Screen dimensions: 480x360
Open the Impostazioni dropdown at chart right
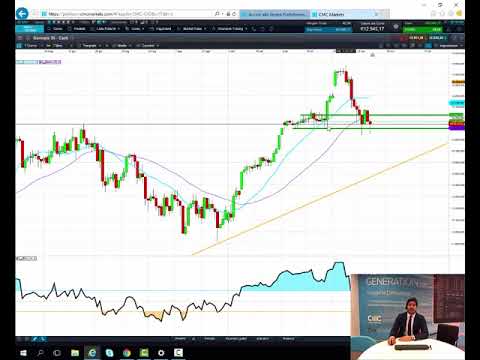tap(450, 45)
